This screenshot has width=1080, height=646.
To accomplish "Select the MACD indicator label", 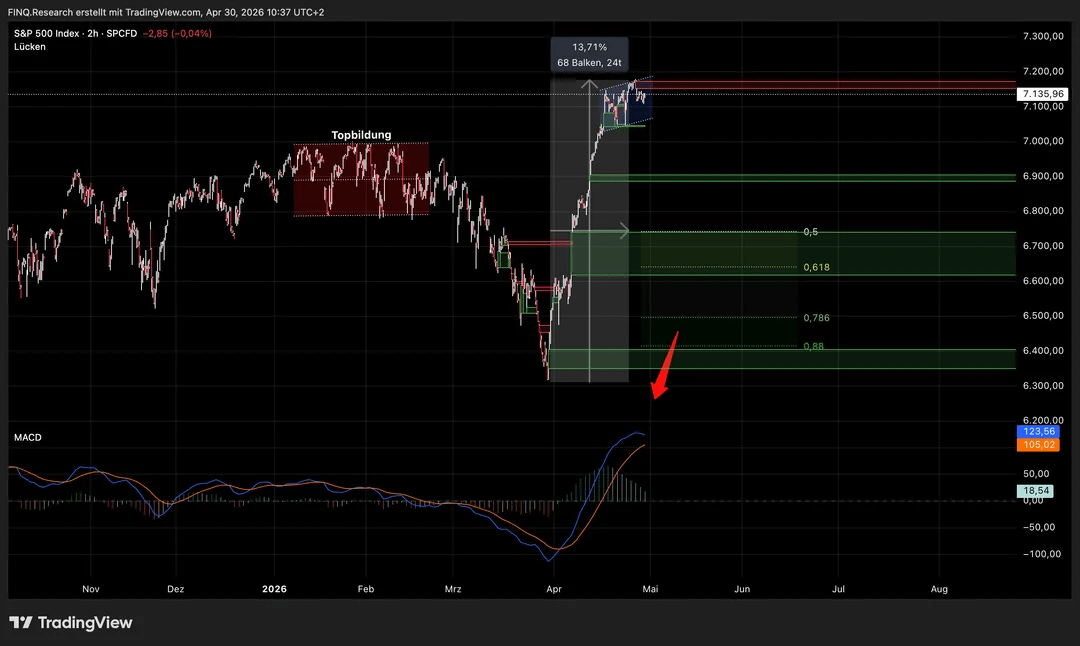I will [28, 438].
